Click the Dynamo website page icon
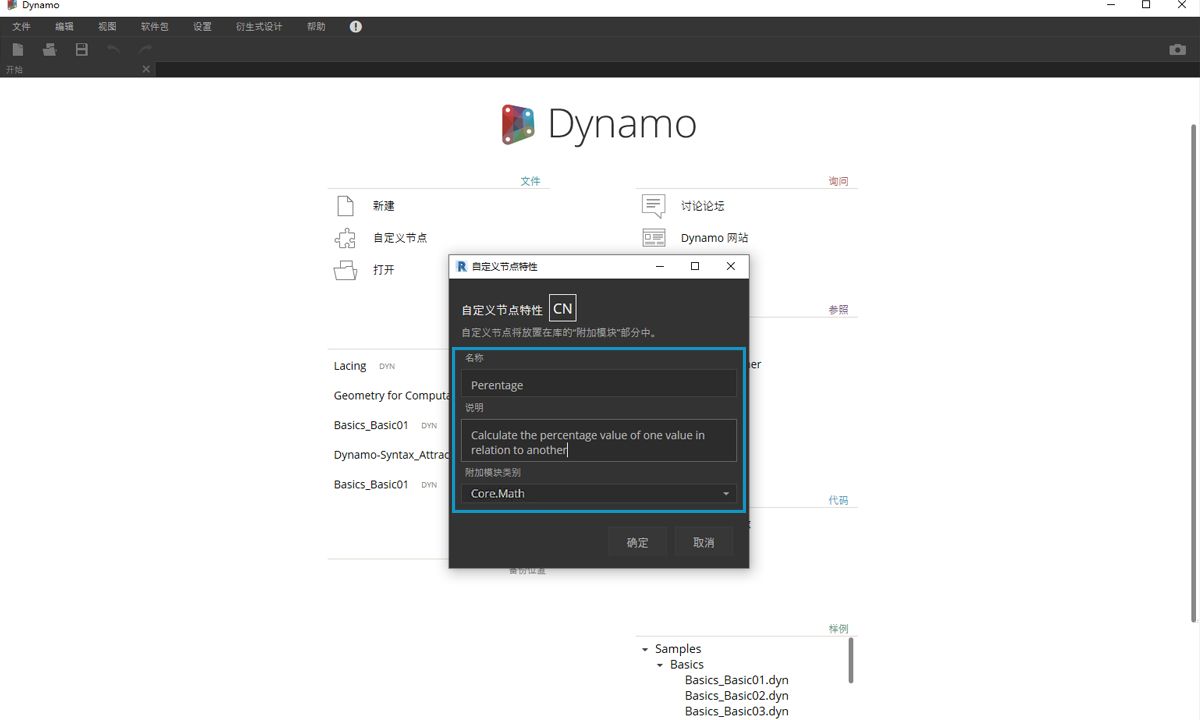This screenshot has height=720, width=1200. [653, 238]
